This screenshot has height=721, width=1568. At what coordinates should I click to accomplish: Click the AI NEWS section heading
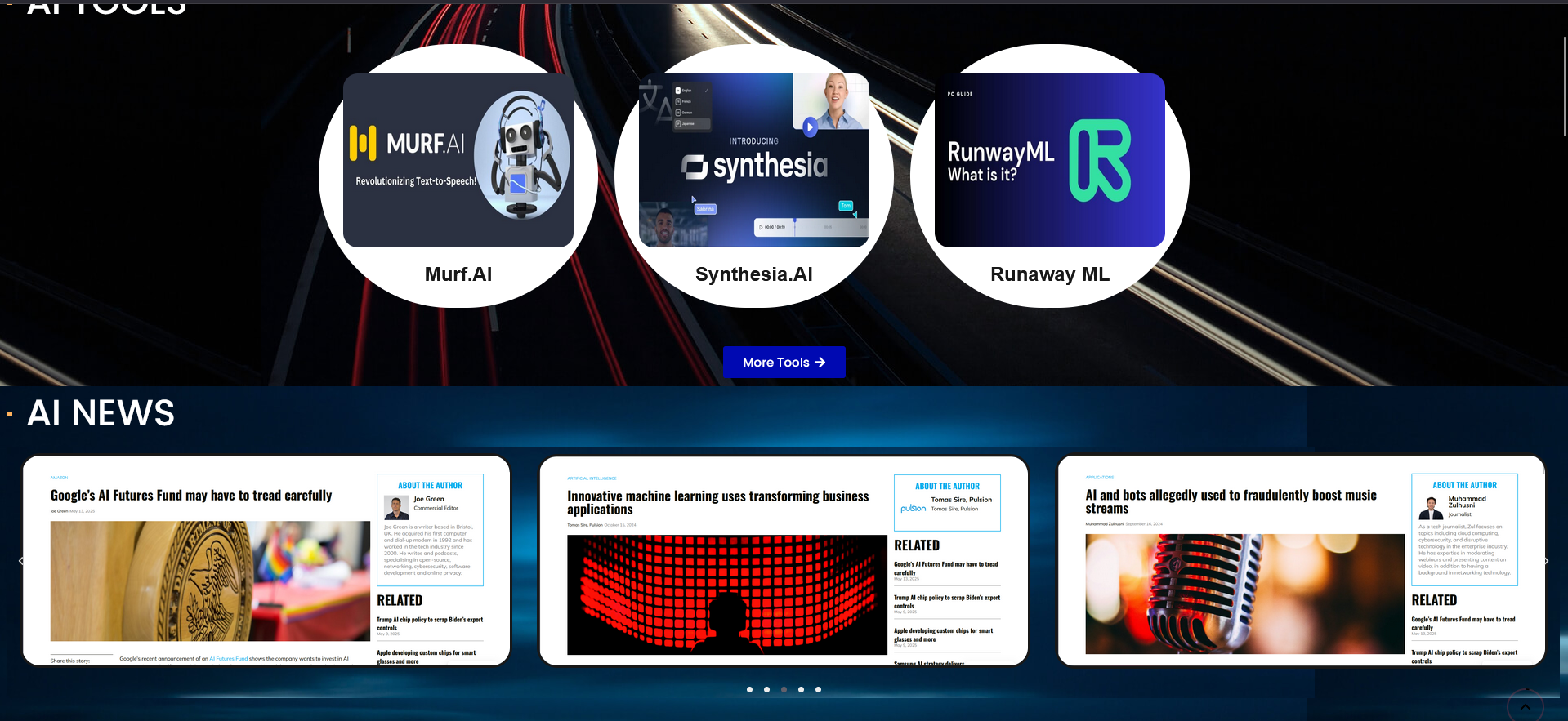coord(101,413)
